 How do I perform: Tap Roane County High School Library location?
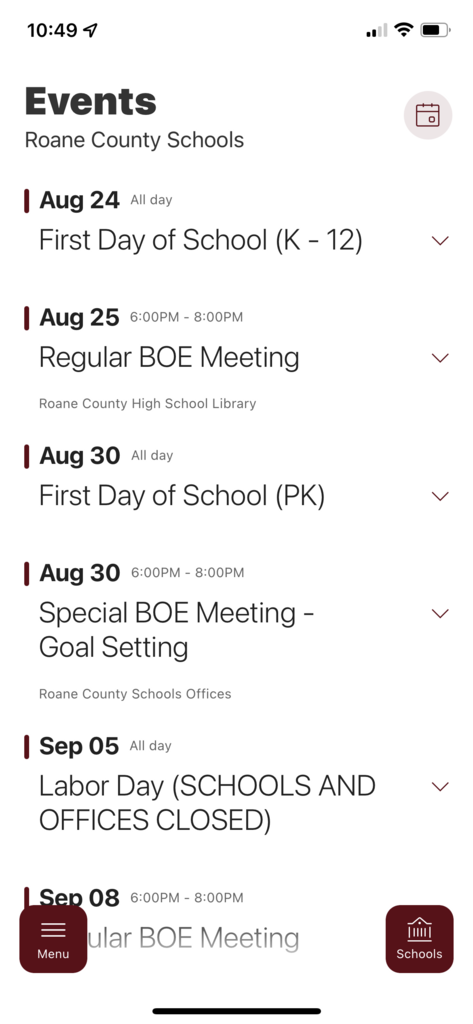148,404
